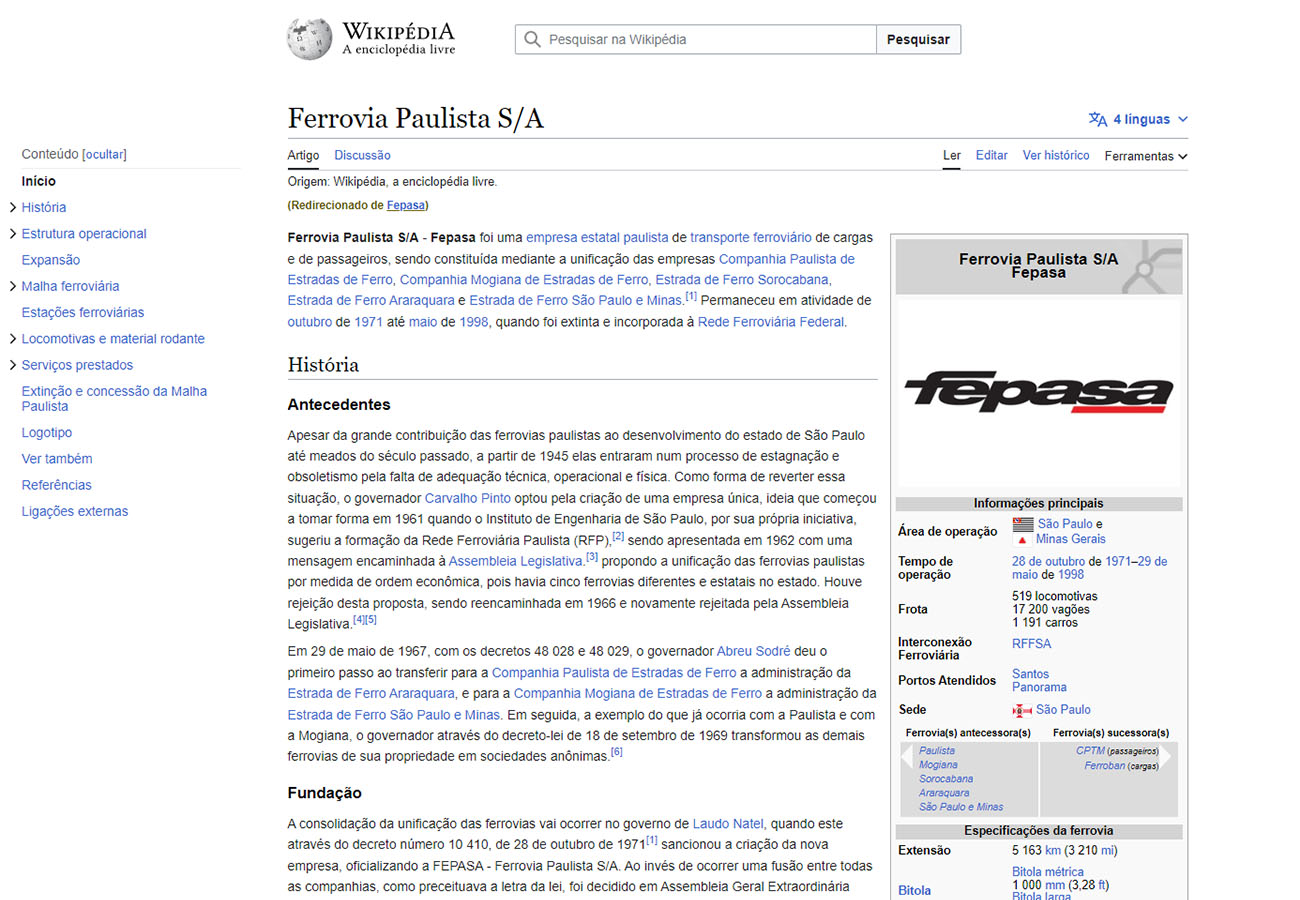Open the Bitola link in infobox
1300x900 pixels.
coord(914,890)
